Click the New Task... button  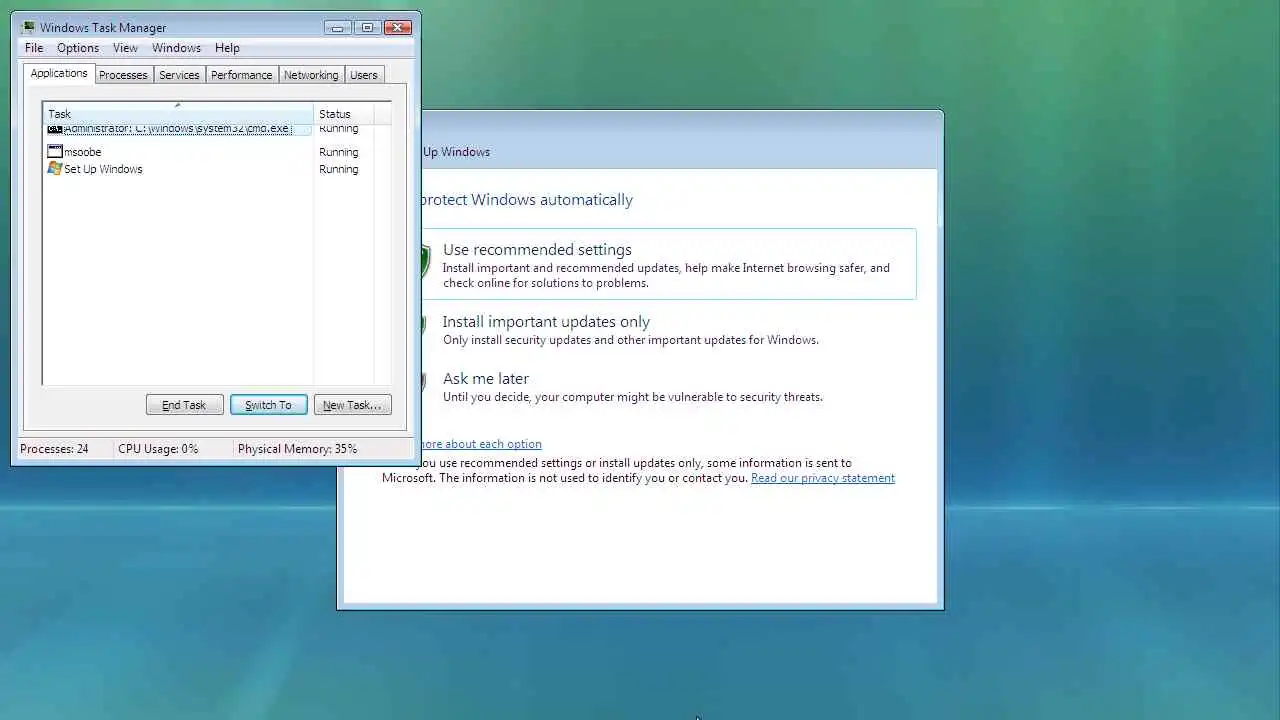[x=352, y=405]
